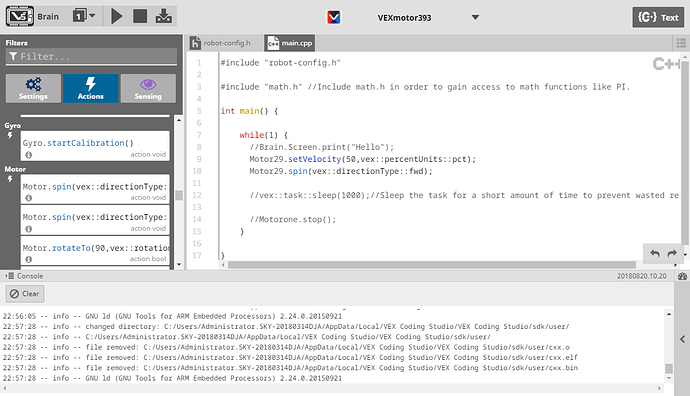
Task: Click the Stop program square icon
Action: pyautogui.click(x=140, y=17)
